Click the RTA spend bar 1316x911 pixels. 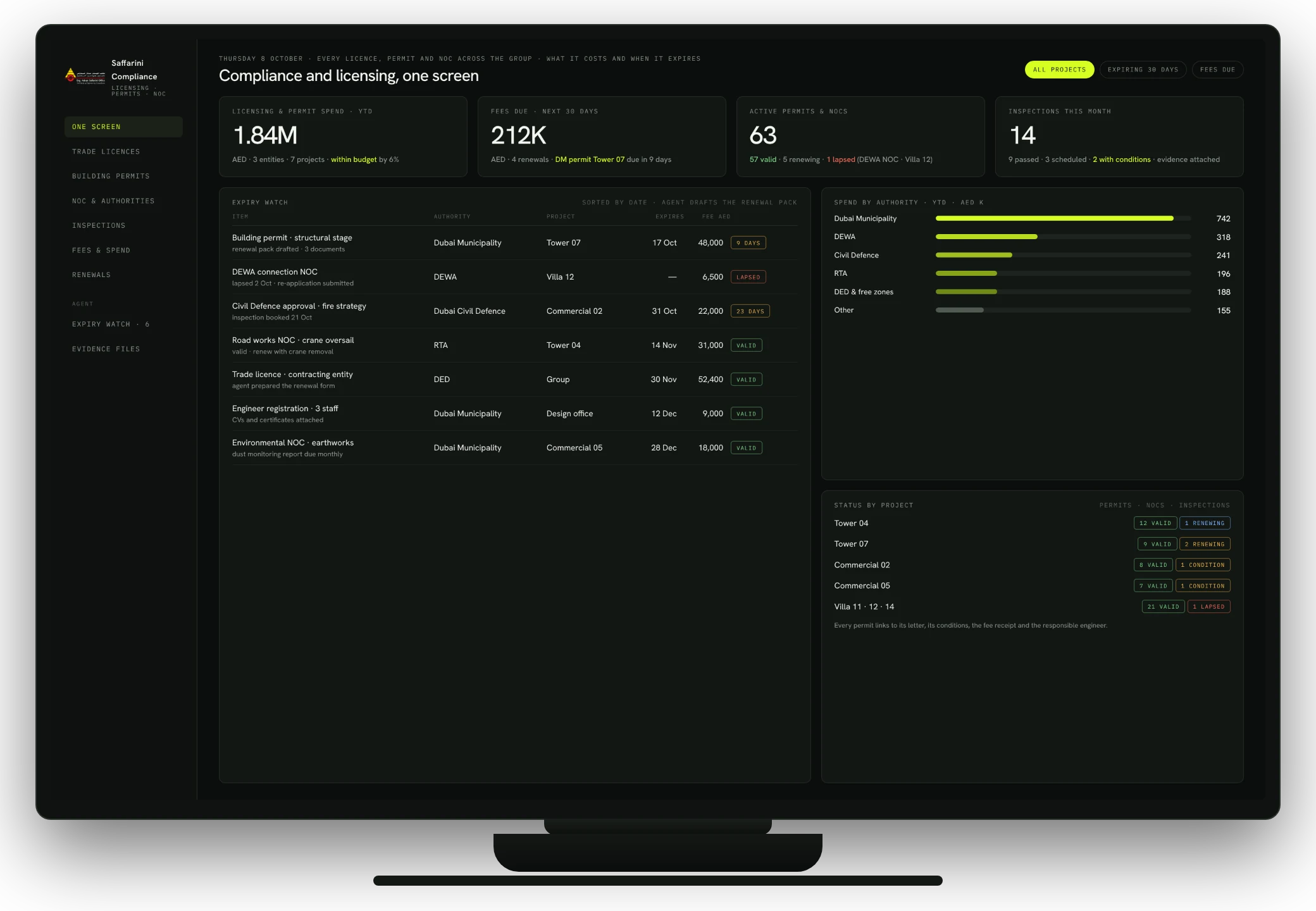[1063, 273]
